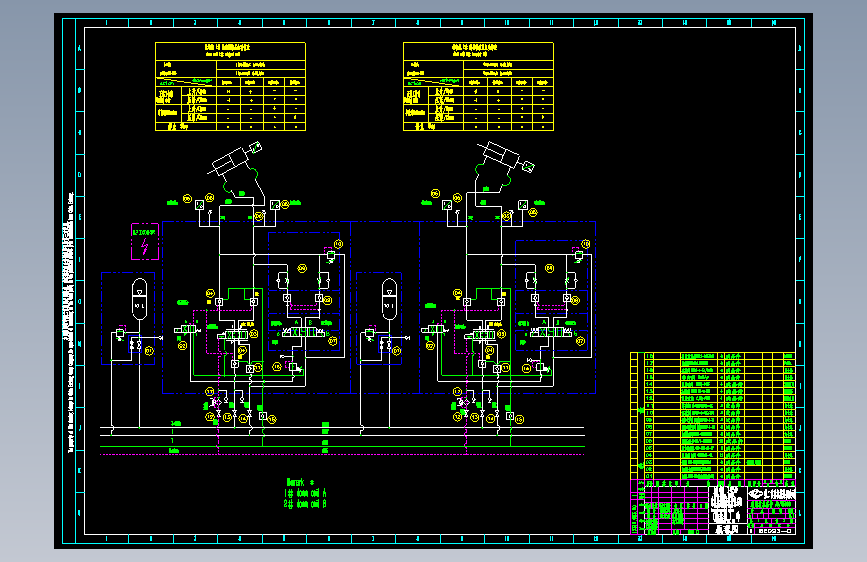Click balloon 10 in the right circuit

[x=586, y=244]
